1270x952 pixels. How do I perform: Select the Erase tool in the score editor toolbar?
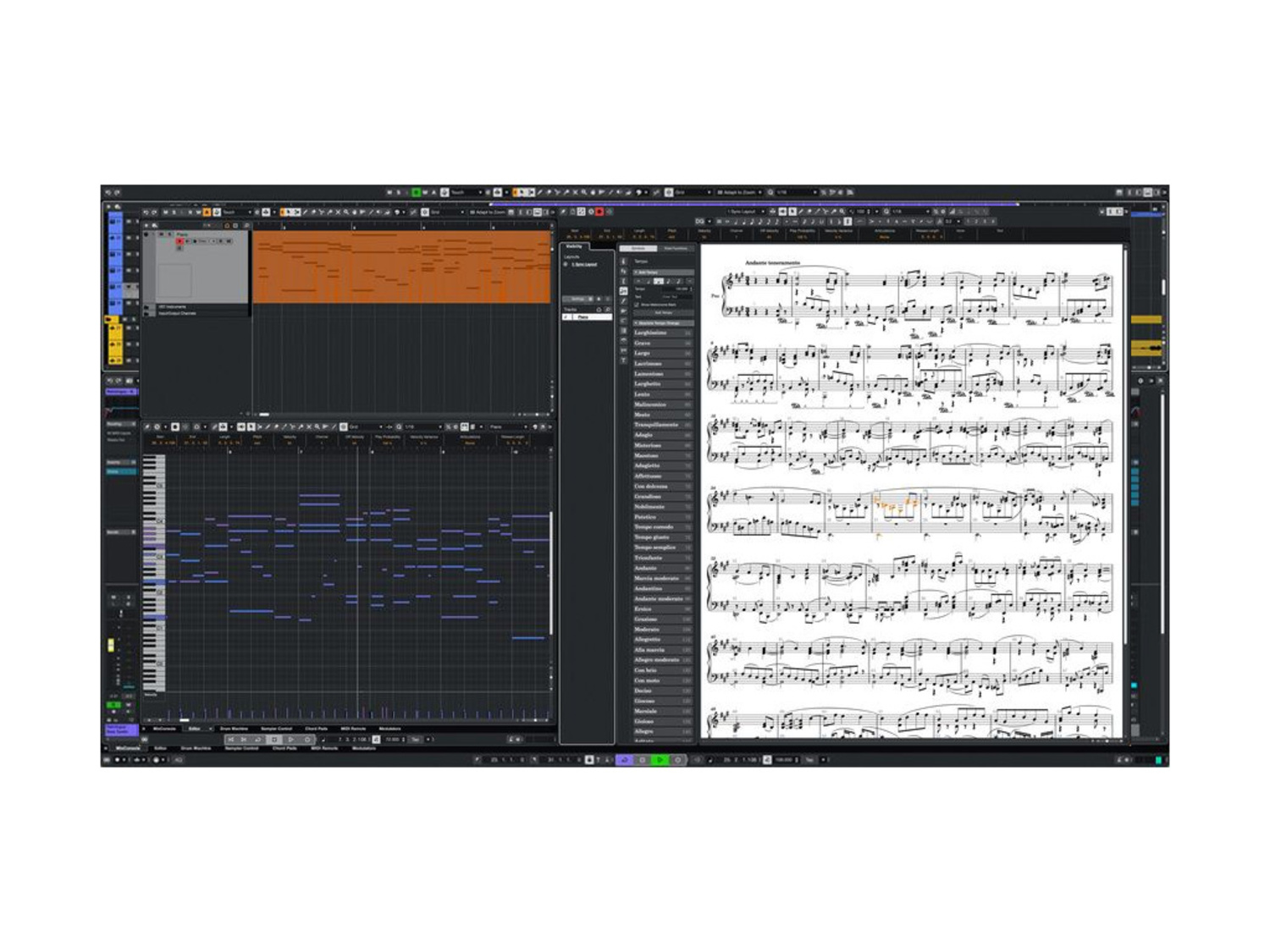(x=809, y=212)
